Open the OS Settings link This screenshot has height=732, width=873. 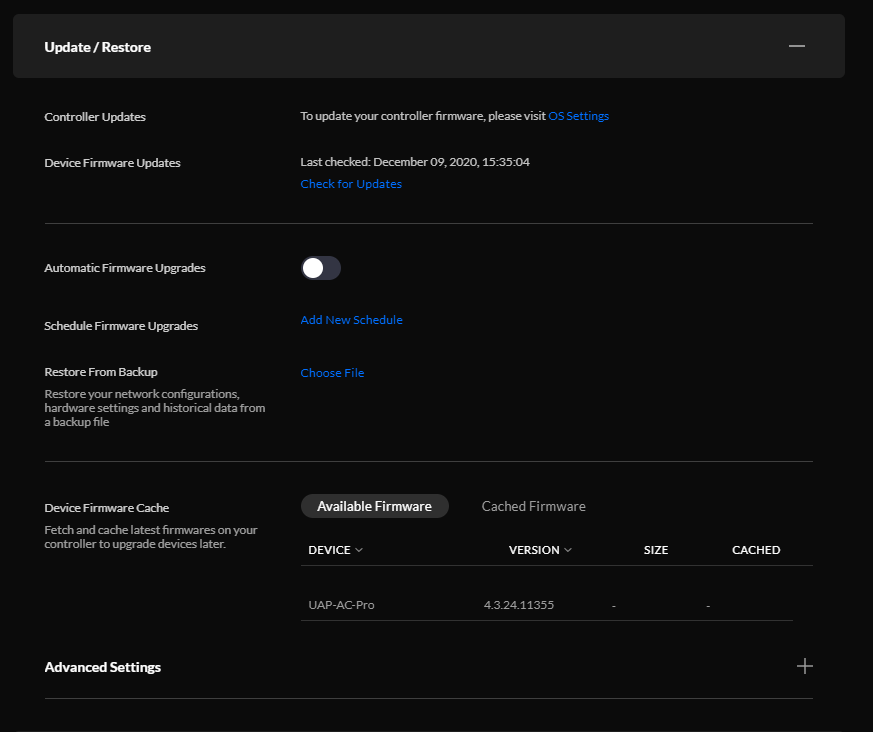click(x=578, y=116)
